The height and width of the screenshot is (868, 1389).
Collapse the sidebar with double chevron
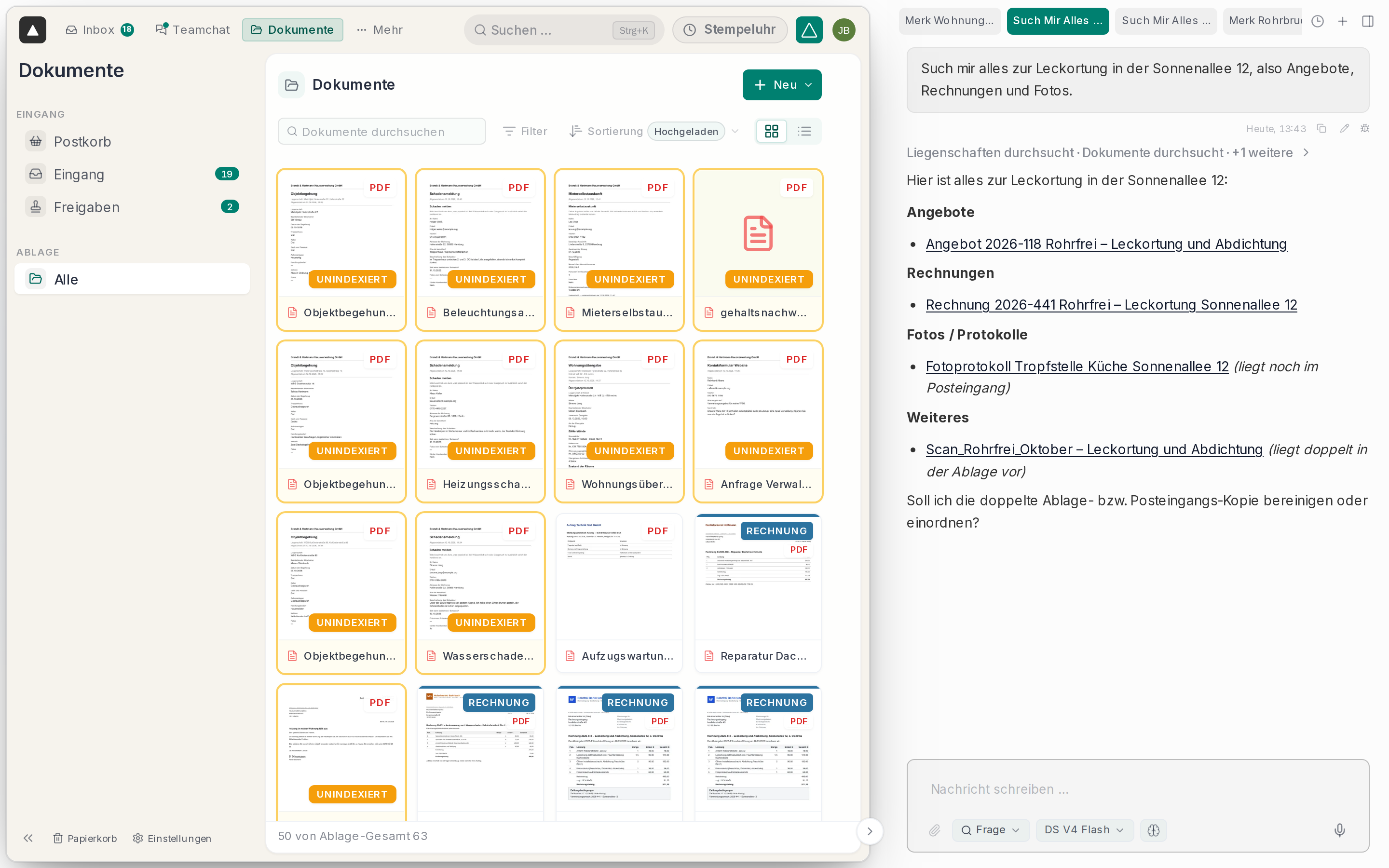coord(28,838)
